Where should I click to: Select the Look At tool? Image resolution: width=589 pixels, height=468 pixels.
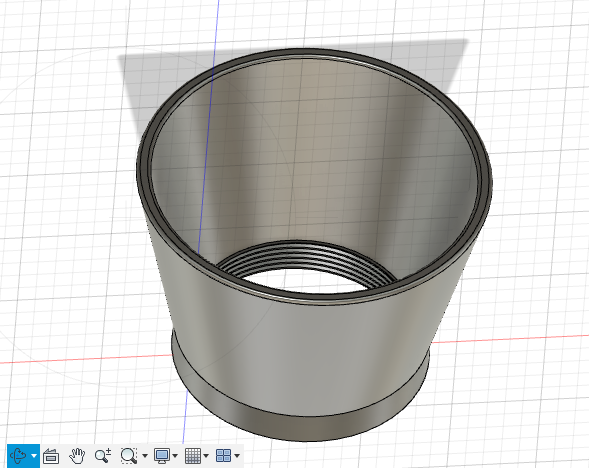tap(51, 456)
